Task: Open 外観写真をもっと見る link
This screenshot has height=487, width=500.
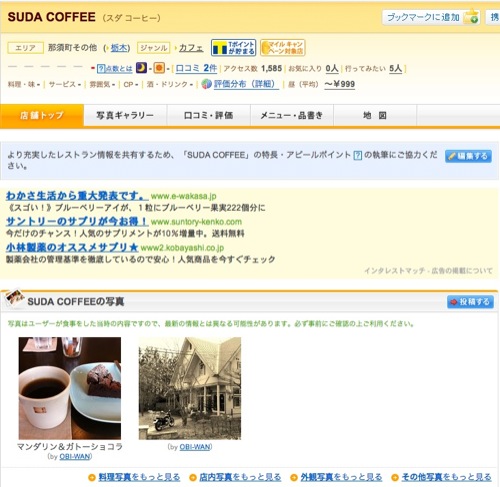Action: 341,477
